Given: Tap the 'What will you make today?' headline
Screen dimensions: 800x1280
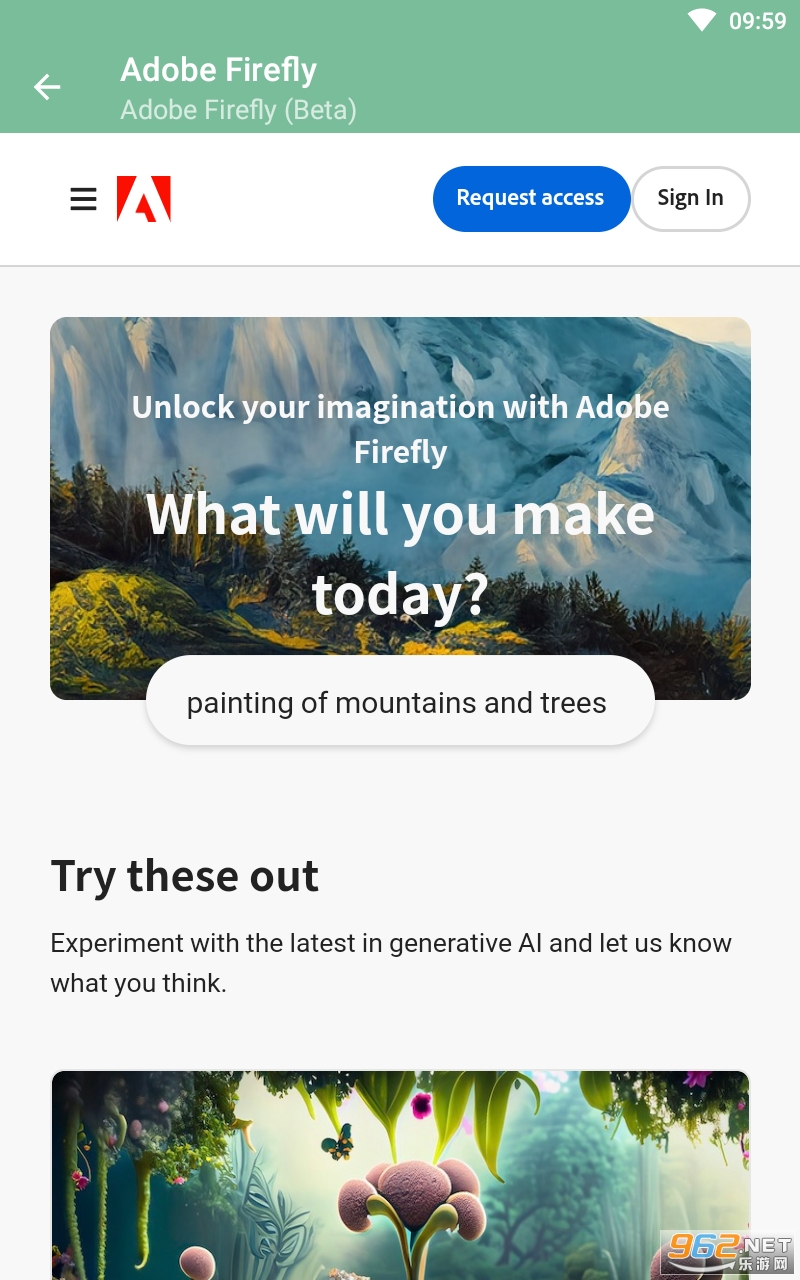Looking at the screenshot, I should [x=400, y=553].
